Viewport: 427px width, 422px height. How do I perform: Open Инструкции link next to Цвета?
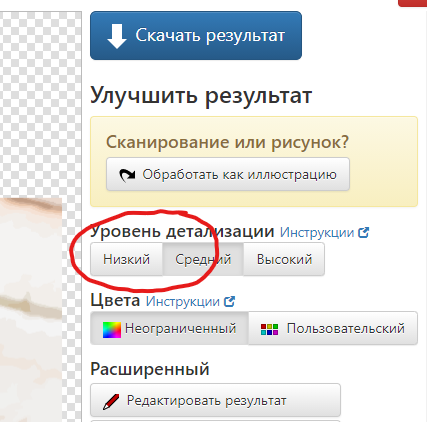pyautogui.click(x=183, y=302)
